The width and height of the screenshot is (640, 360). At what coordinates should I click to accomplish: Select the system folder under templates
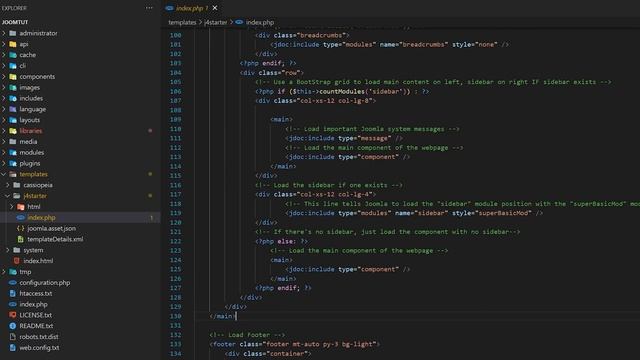(x=33, y=250)
